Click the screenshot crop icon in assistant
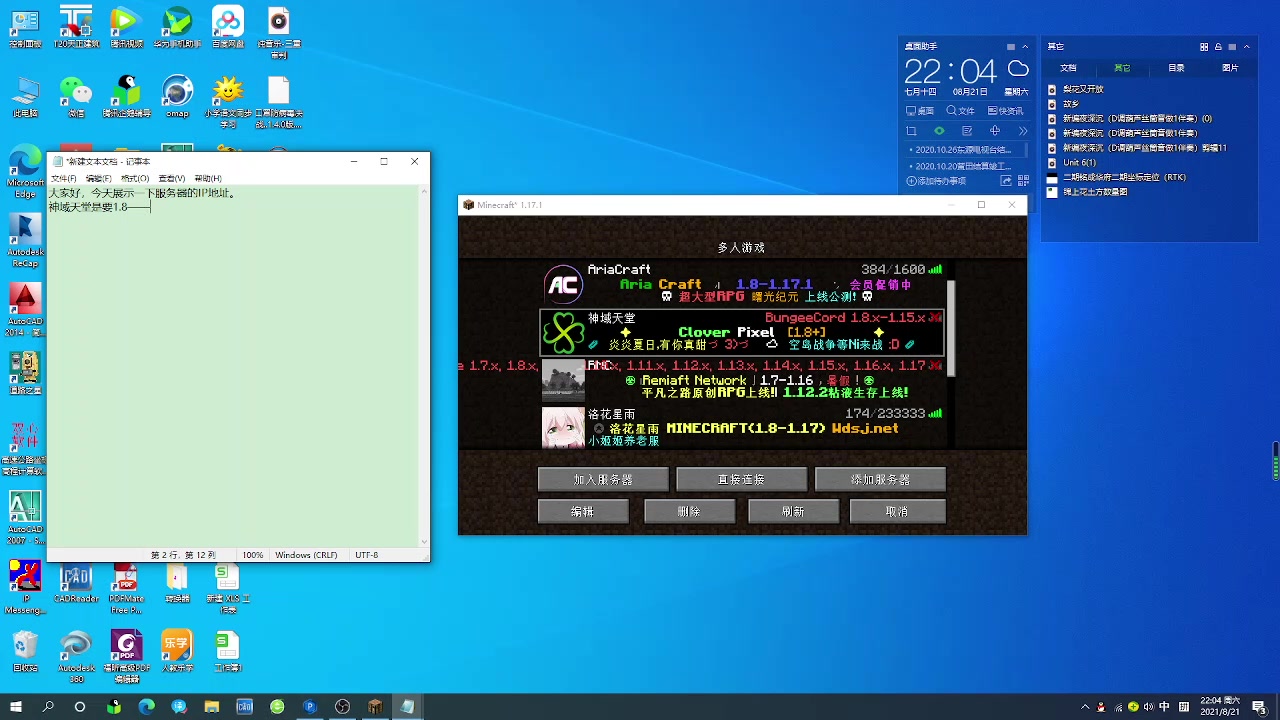Viewport: 1280px width, 720px height. [x=911, y=131]
